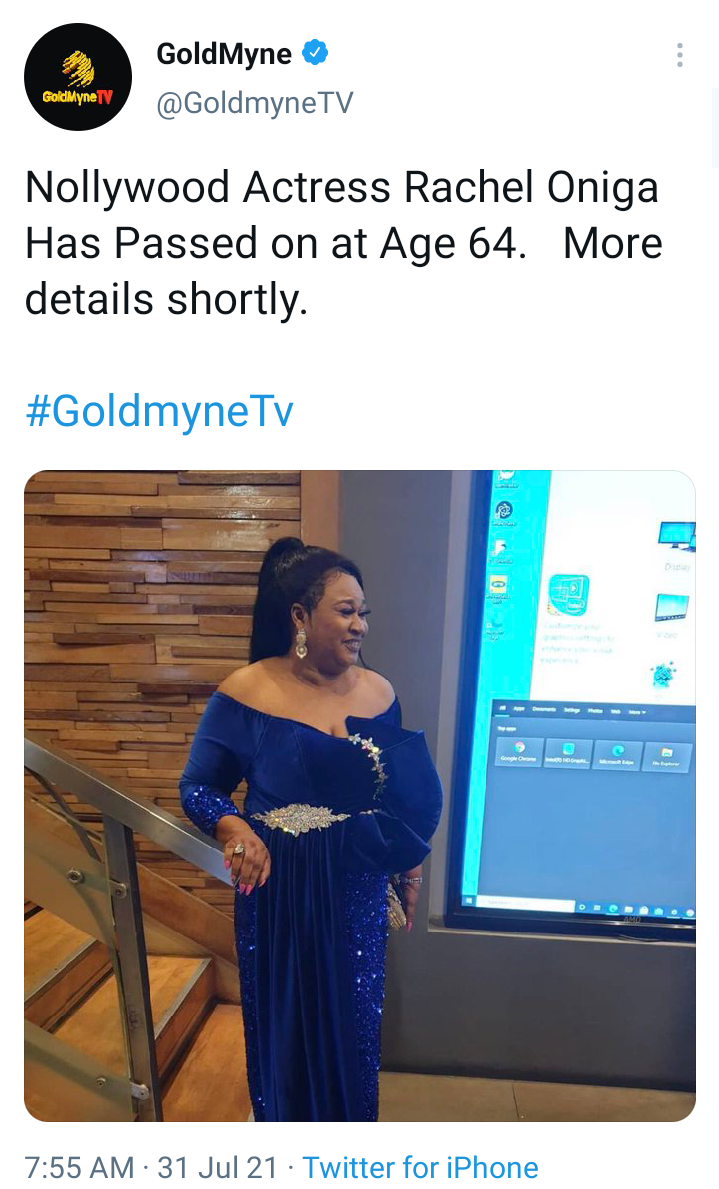The height and width of the screenshot is (1189, 719).
Task: Click the taskbar search box in photo
Action: 526,904
